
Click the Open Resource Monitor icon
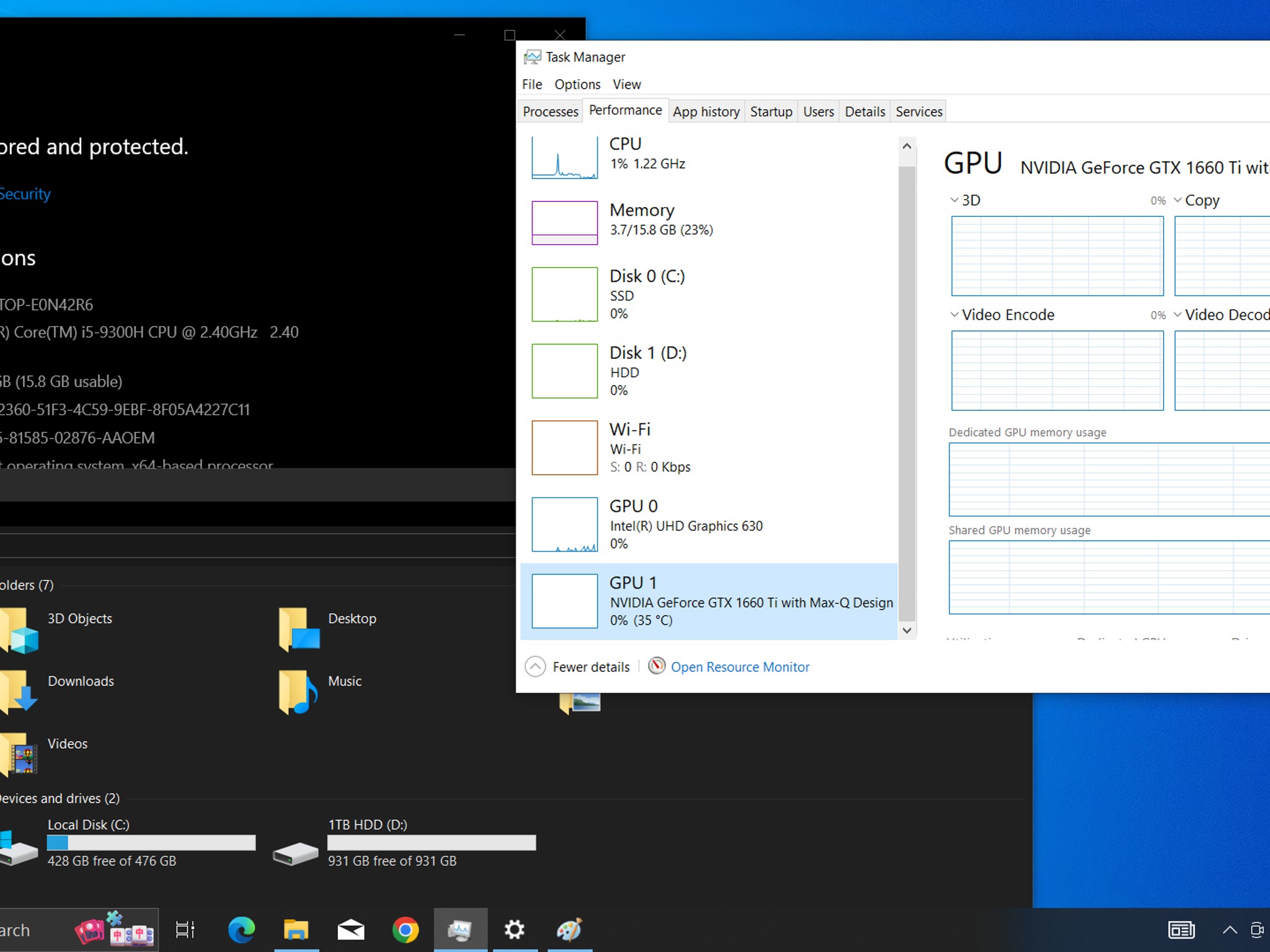[657, 666]
